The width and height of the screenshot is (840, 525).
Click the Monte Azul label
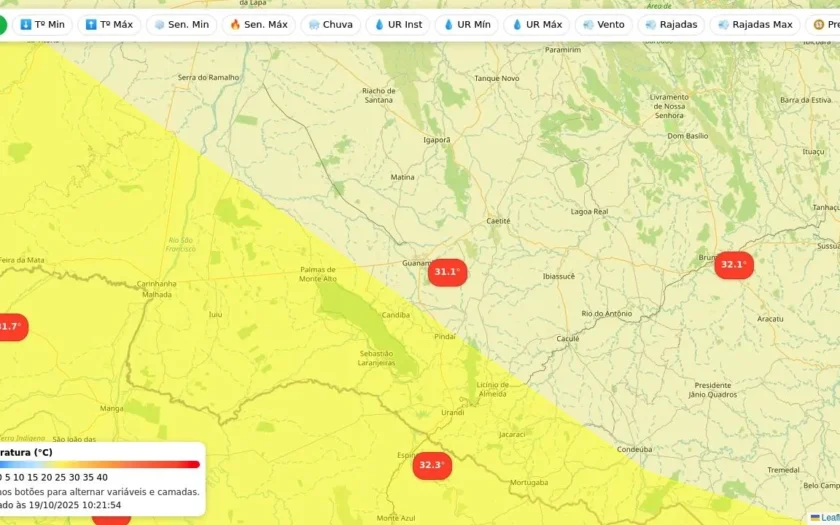click(x=396, y=518)
